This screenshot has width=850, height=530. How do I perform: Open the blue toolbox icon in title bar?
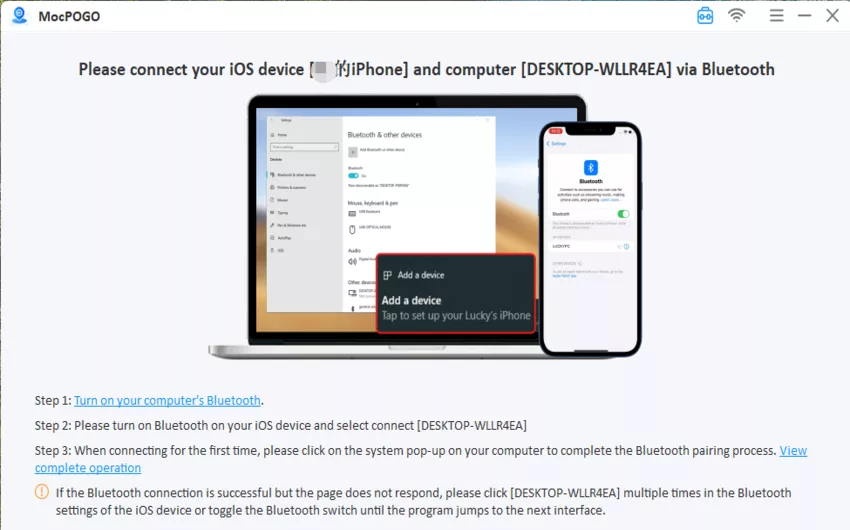[705, 16]
